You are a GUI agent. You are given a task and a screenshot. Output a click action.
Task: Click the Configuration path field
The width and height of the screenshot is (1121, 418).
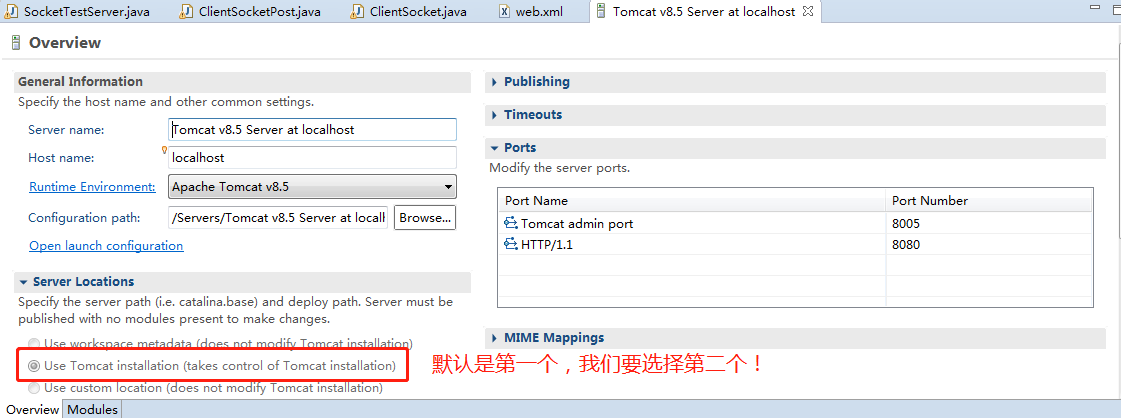pyautogui.click(x=278, y=218)
